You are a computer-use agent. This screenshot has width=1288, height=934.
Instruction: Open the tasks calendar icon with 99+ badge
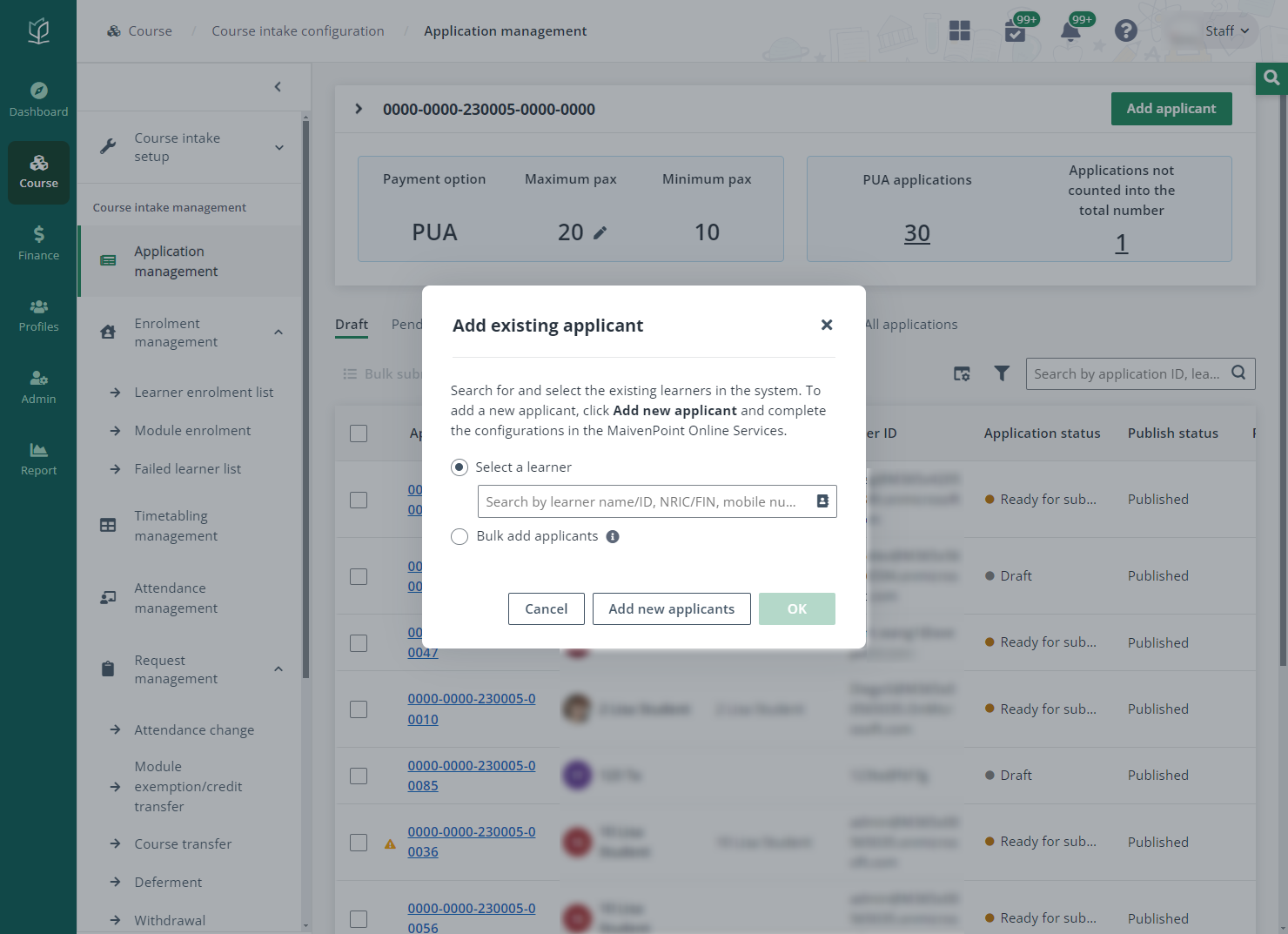1015,31
